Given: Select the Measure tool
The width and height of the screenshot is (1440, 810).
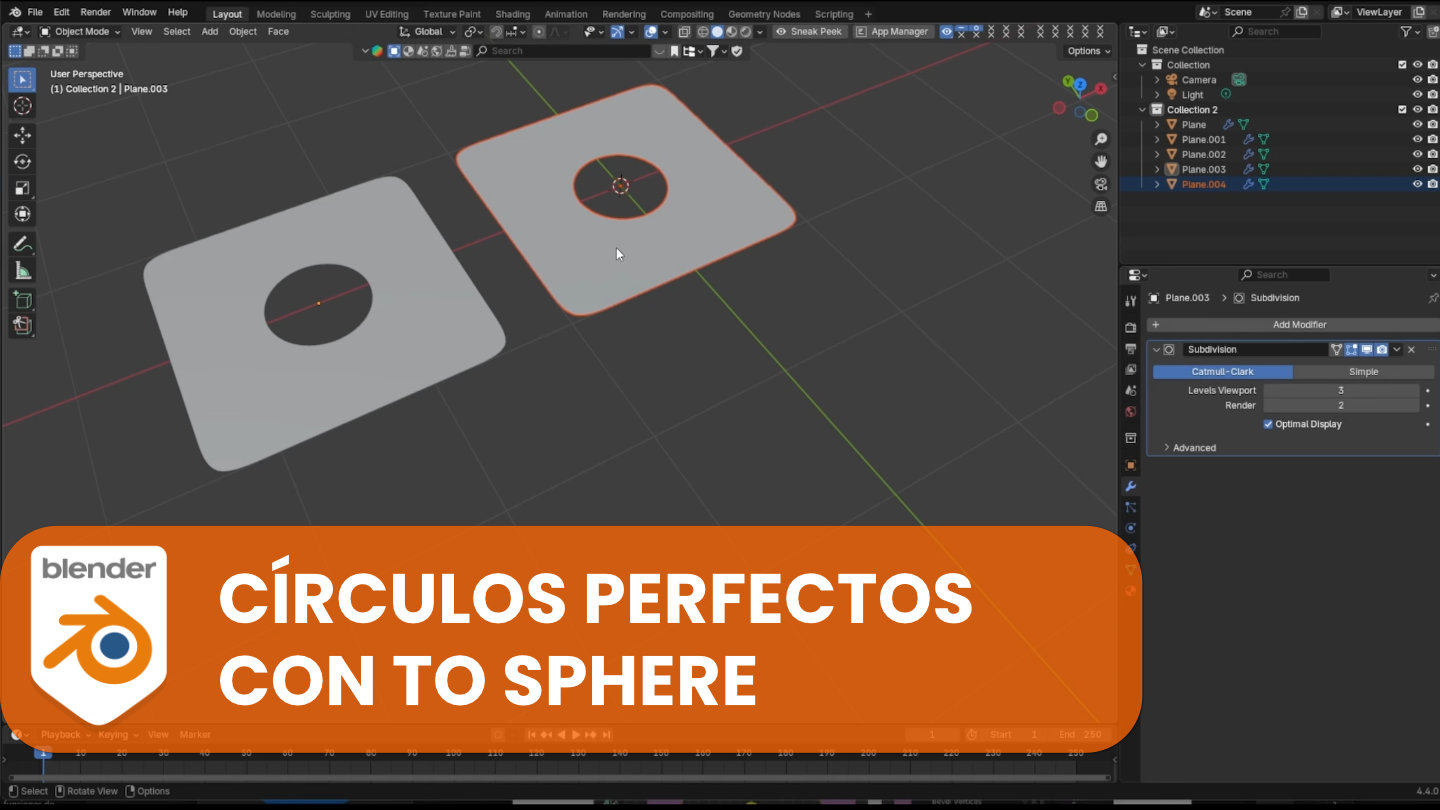Looking at the screenshot, I should pyautogui.click(x=22, y=270).
